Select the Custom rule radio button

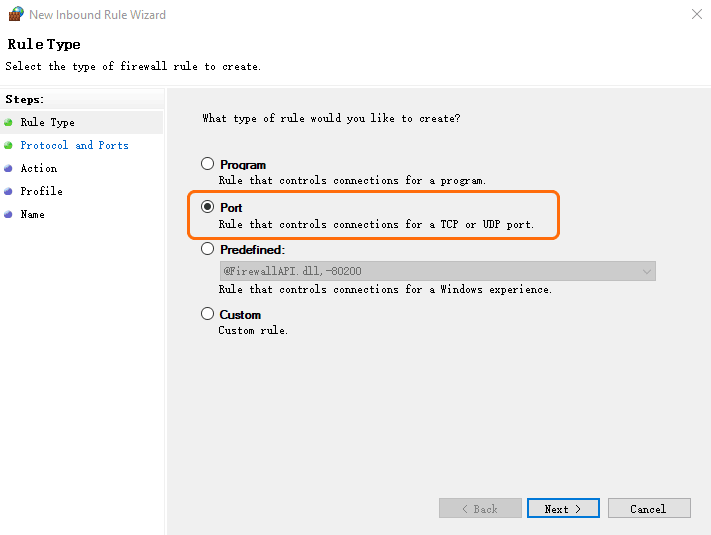[x=208, y=314]
